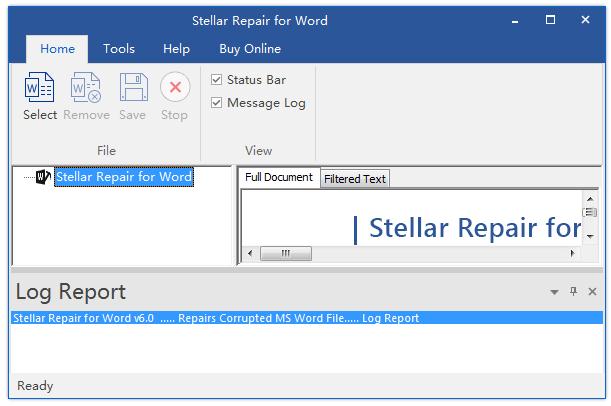Click the preview vertical scrollbar thumb

click(x=590, y=212)
